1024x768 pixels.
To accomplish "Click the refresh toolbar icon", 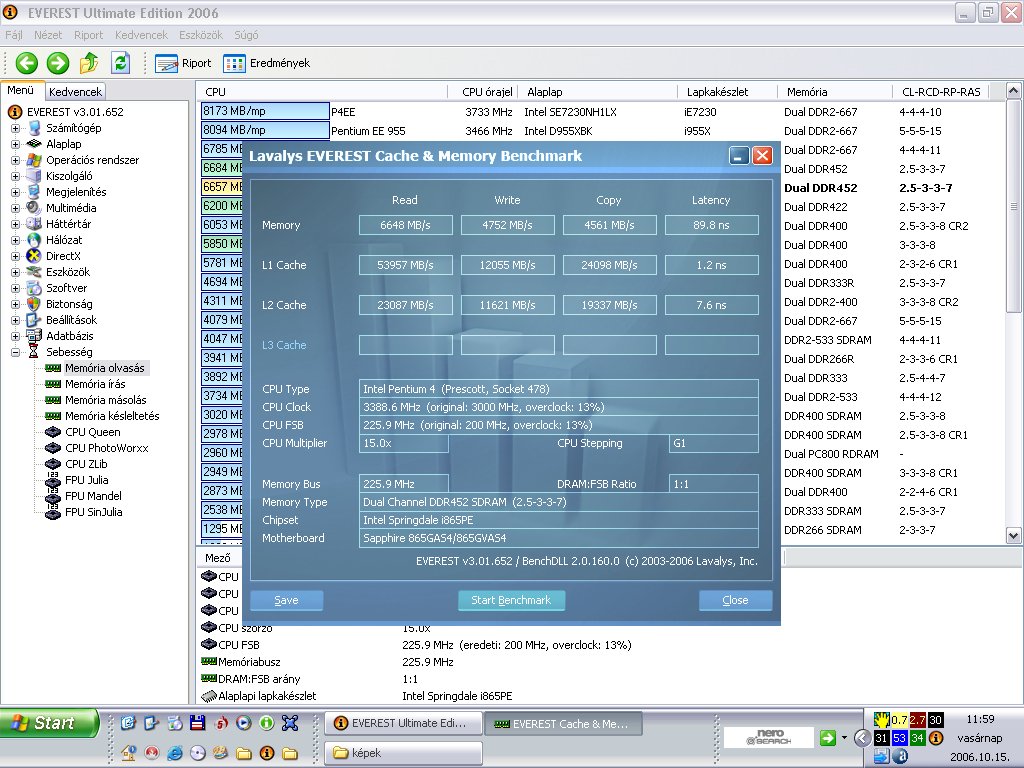I will point(120,63).
